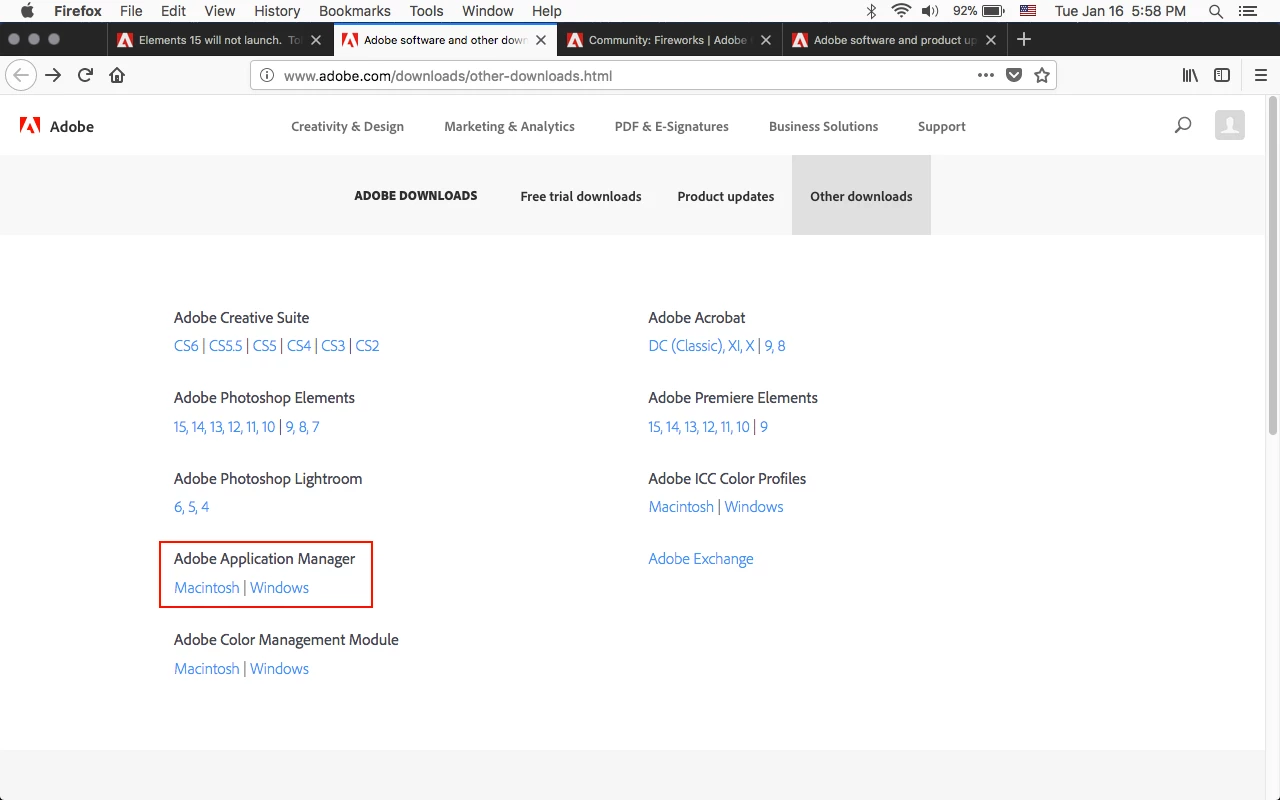Viewport: 1280px width, 800px height.
Task: Click the browser forward arrow
Action: tap(53, 75)
